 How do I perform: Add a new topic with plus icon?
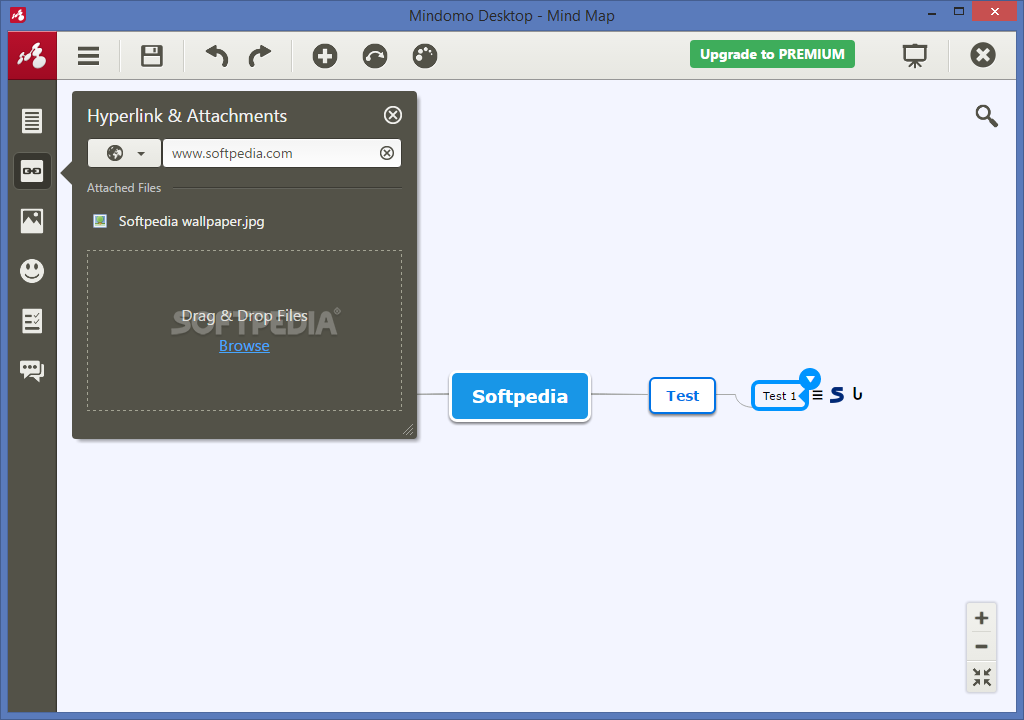pyautogui.click(x=325, y=56)
